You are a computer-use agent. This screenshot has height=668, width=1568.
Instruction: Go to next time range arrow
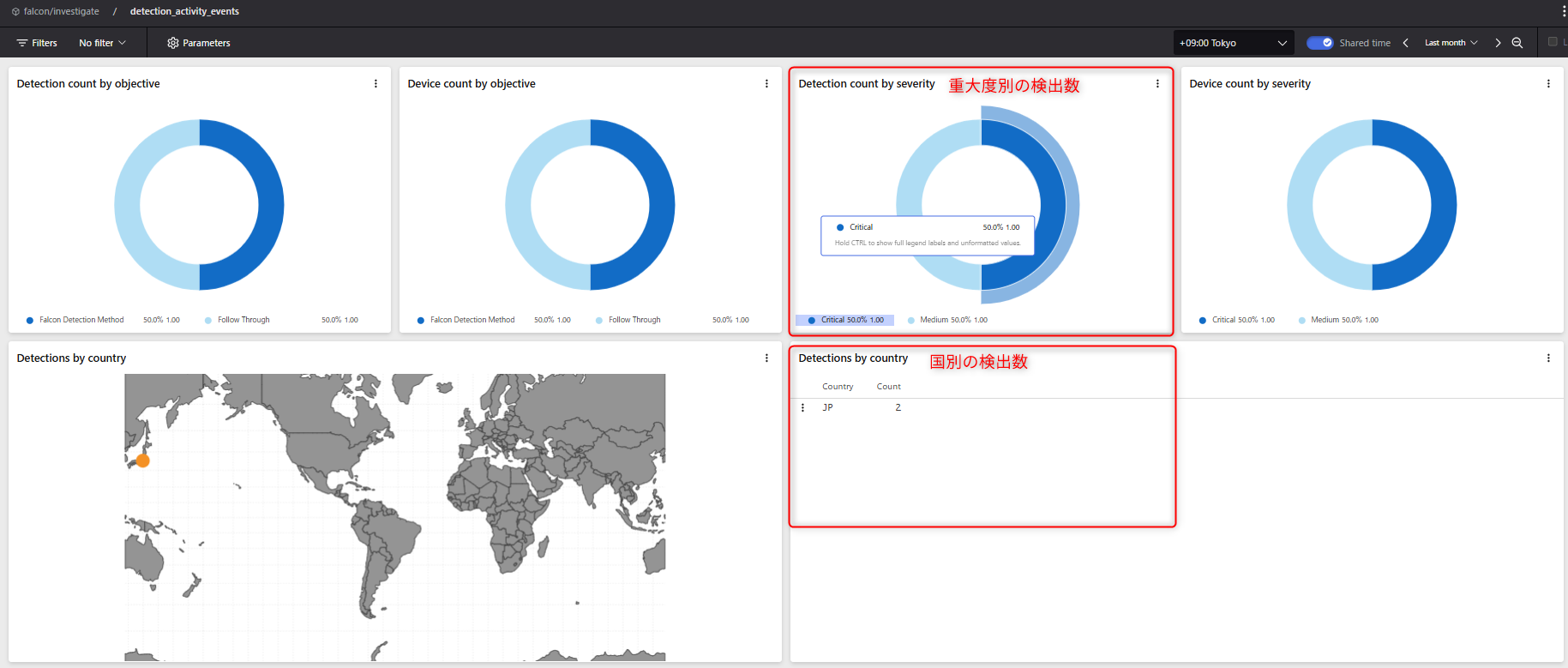click(1498, 43)
